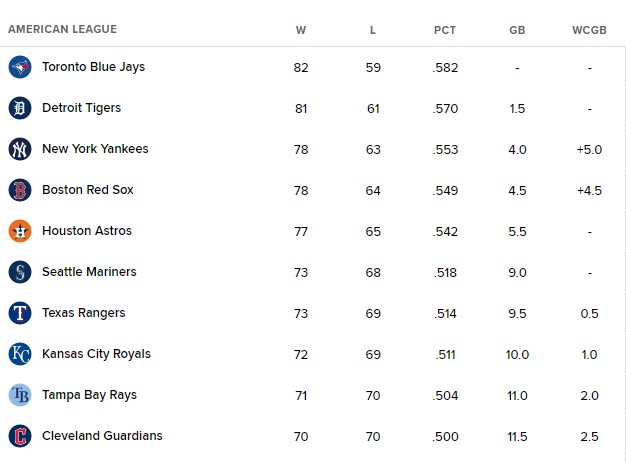
Task: Click the Texas Rangers T logo
Action: click(x=20, y=313)
